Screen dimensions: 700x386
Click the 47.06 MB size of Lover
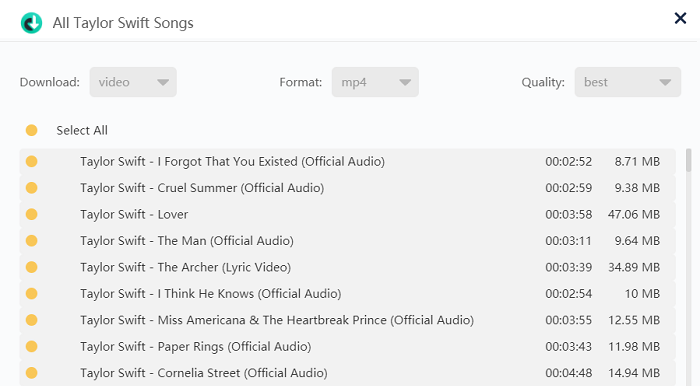coord(633,215)
